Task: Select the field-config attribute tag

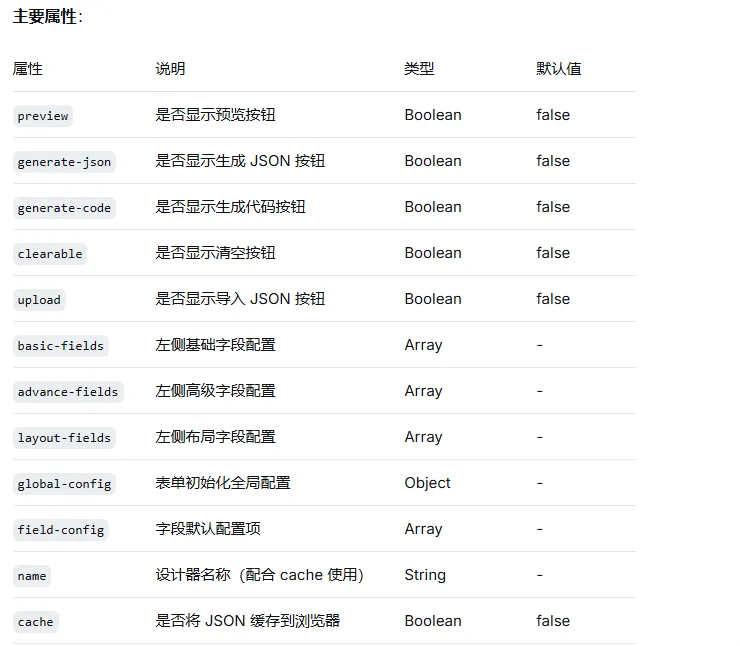Action: click(61, 530)
